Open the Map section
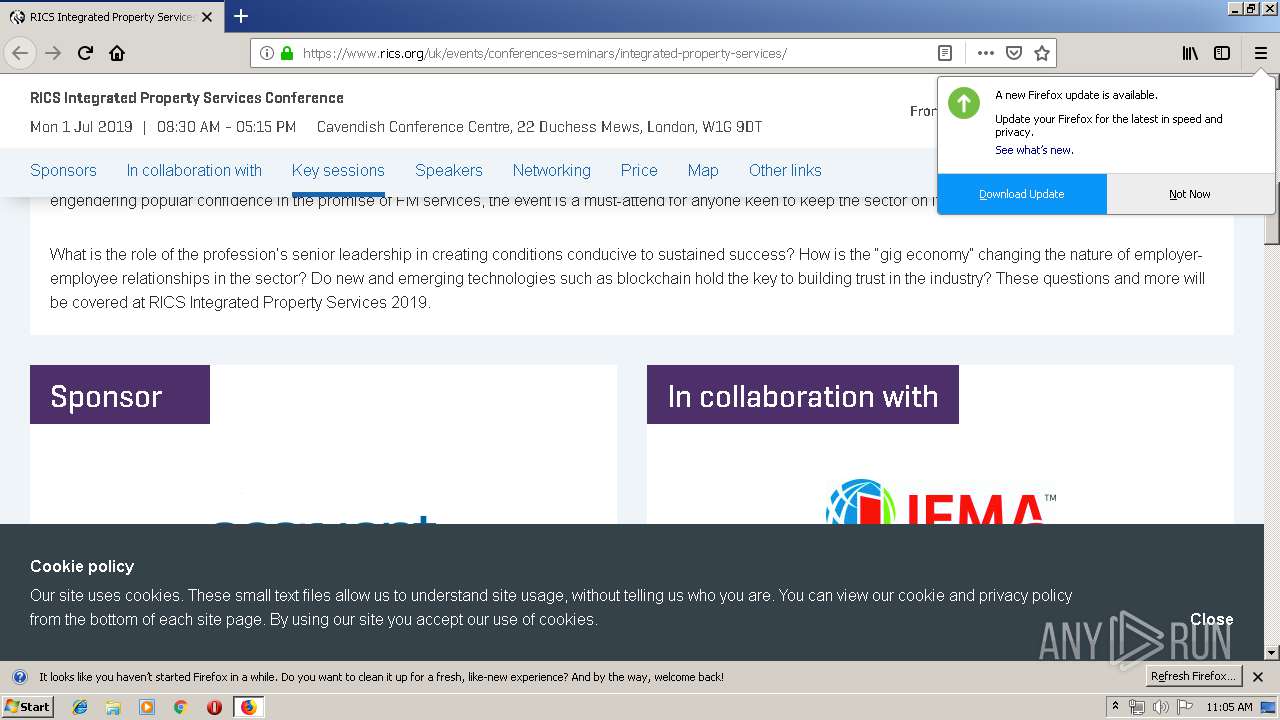The height and width of the screenshot is (720, 1280). [703, 170]
